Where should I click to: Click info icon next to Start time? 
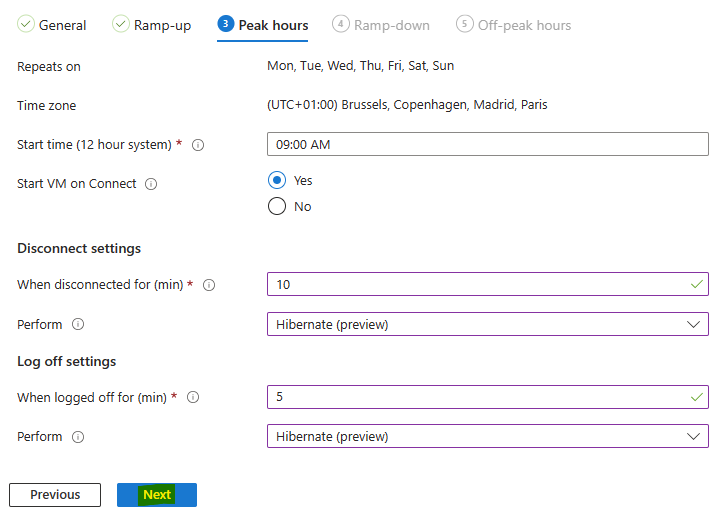tap(198, 145)
